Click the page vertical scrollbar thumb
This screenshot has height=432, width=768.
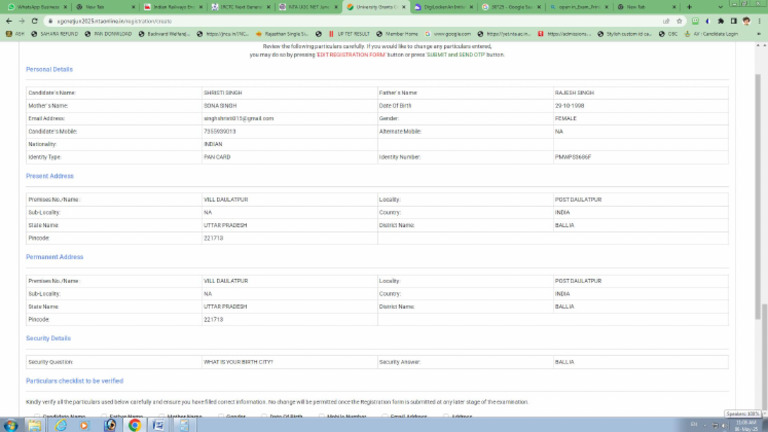[758, 196]
